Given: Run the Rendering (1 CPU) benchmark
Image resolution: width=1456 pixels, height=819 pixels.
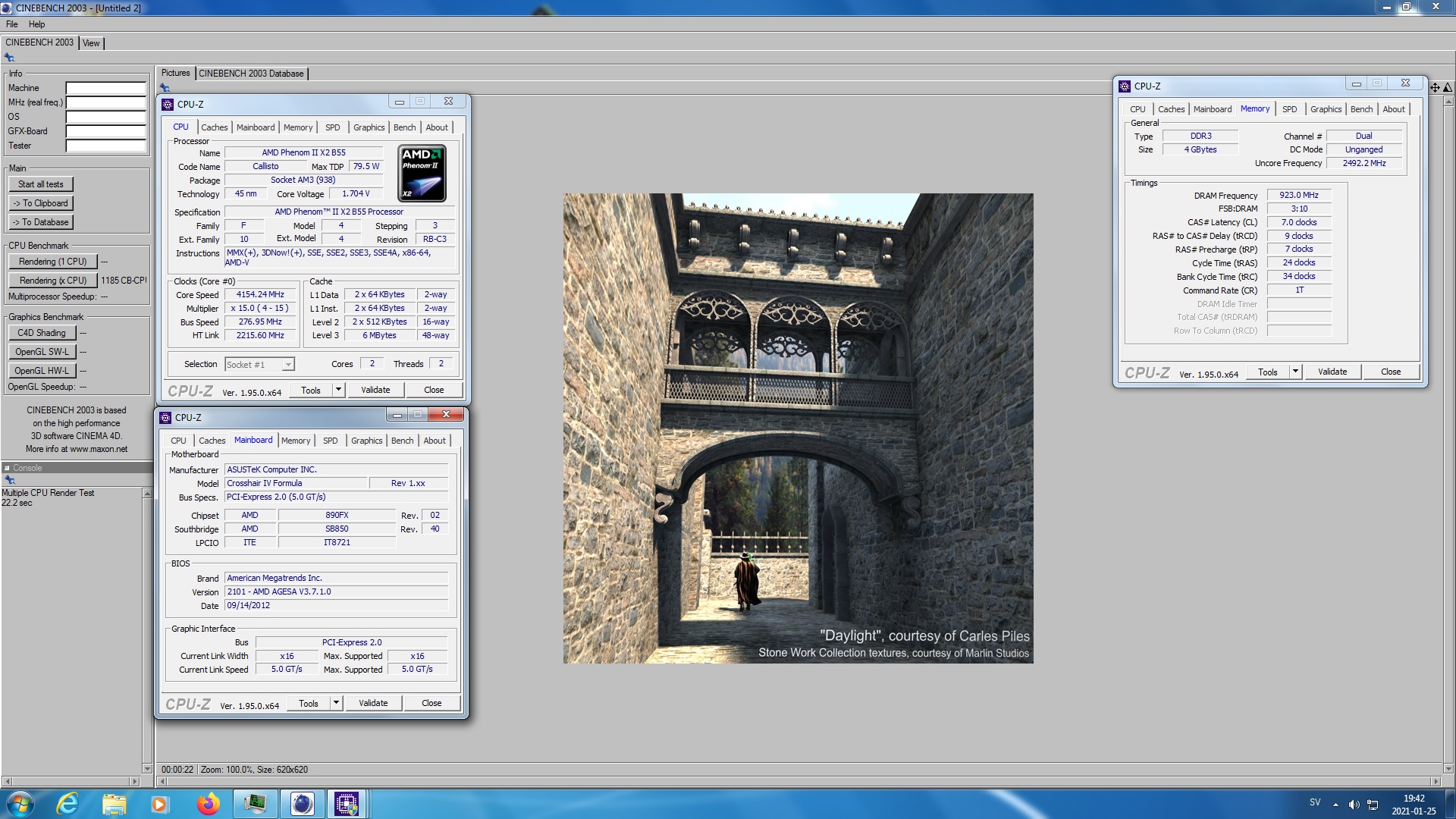Looking at the screenshot, I should (53, 262).
